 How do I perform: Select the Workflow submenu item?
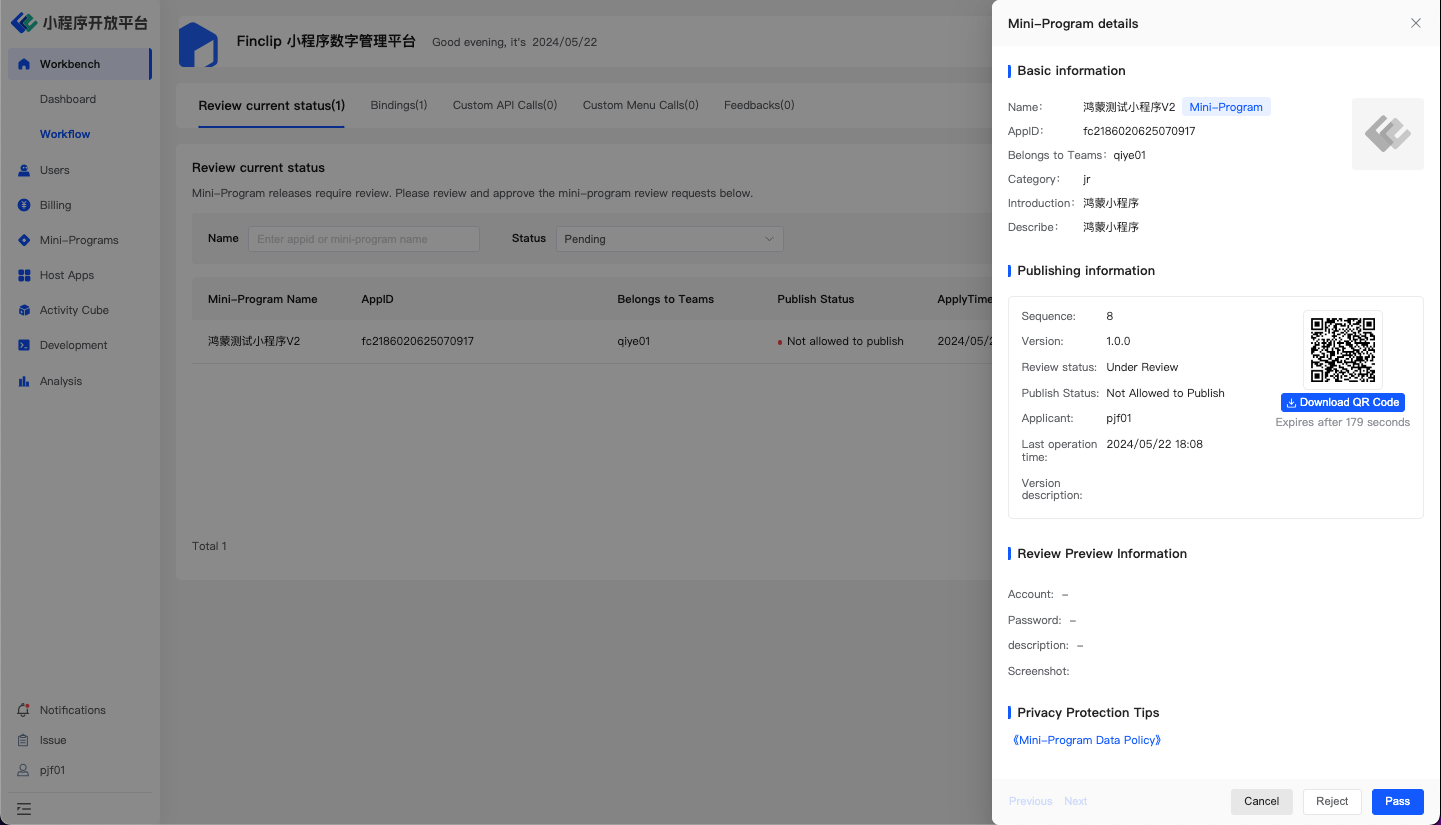(65, 134)
